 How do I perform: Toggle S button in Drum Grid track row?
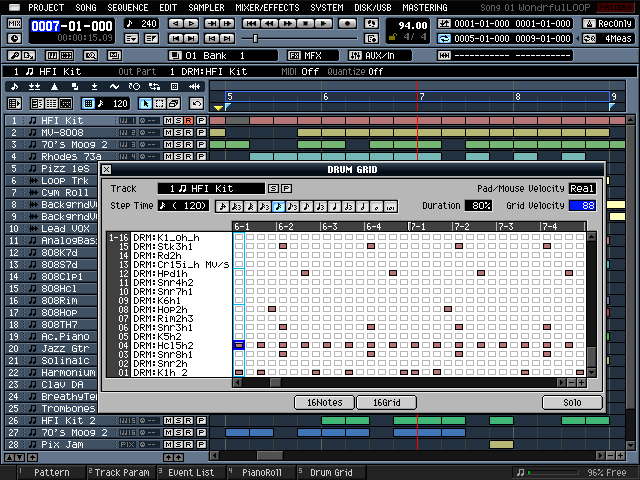[273, 189]
